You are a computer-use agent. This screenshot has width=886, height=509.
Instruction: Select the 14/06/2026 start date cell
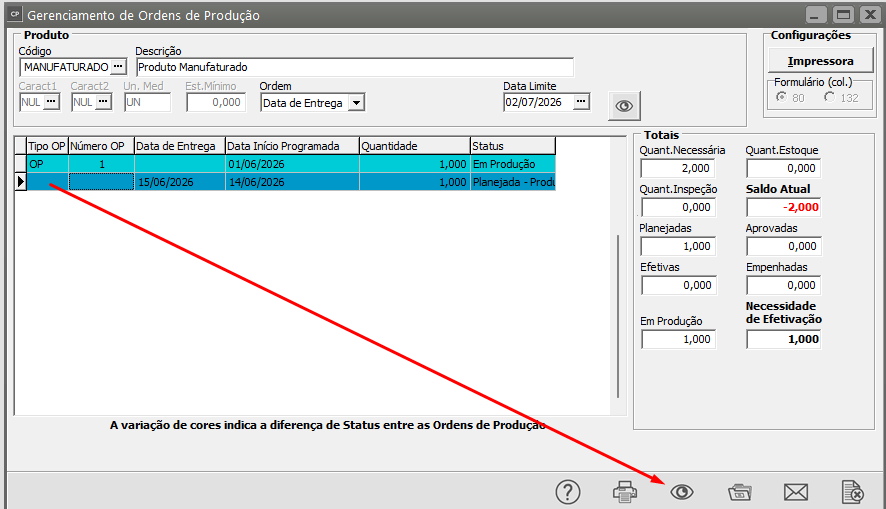tap(292, 182)
